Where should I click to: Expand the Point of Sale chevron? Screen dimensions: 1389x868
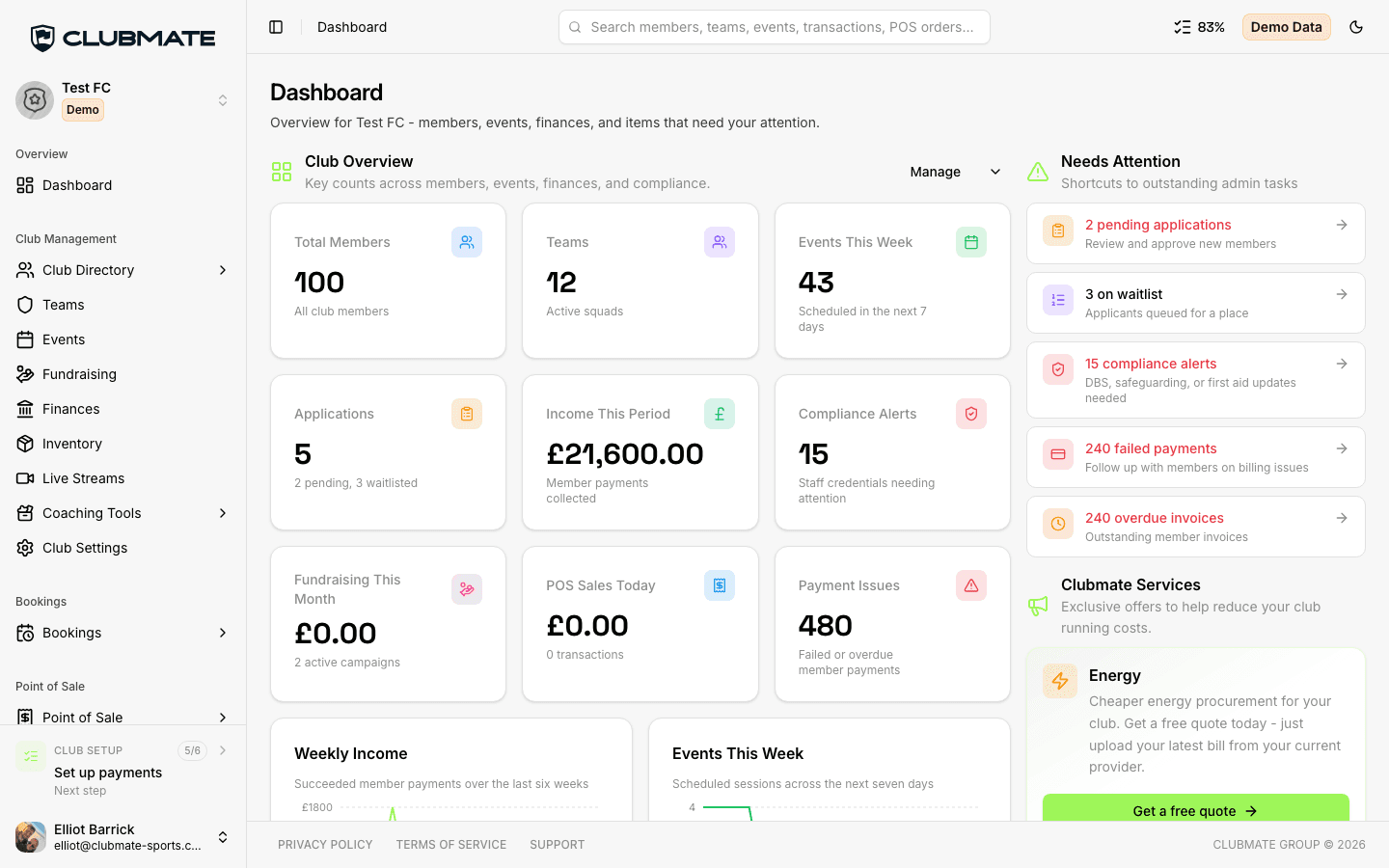point(223,718)
